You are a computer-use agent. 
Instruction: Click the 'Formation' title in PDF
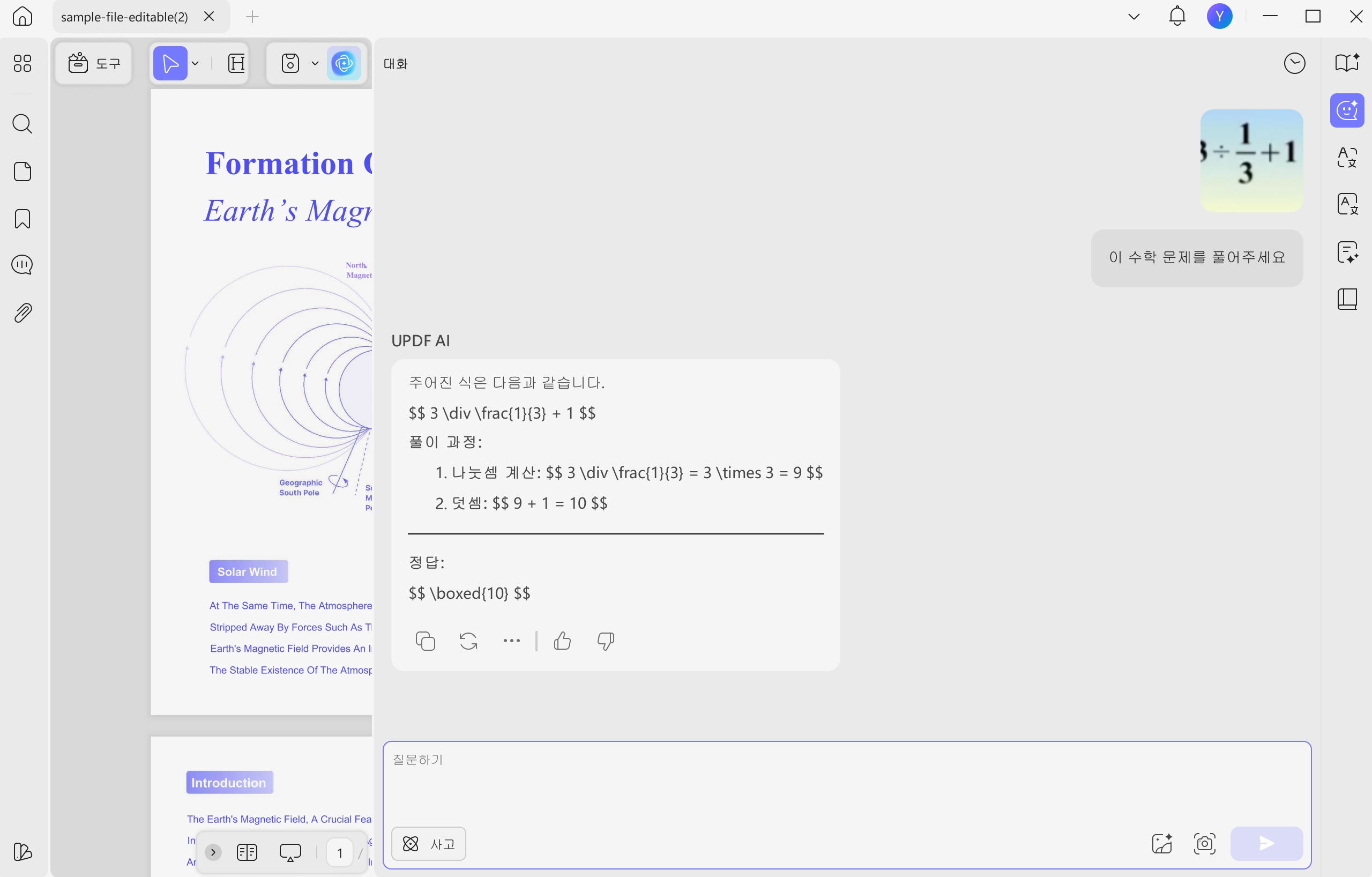[280, 164]
